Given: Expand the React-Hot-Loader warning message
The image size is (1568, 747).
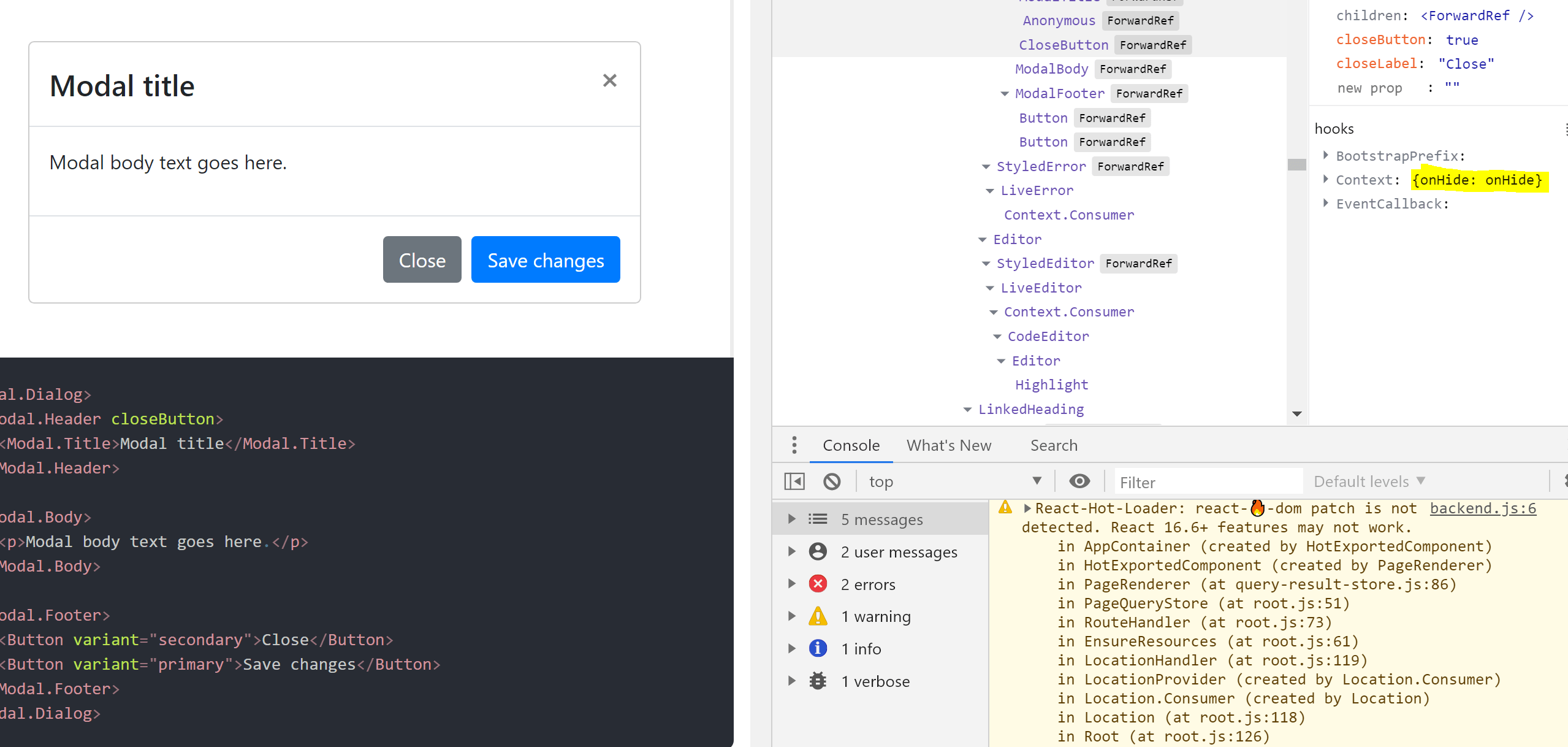Looking at the screenshot, I should (x=1027, y=508).
